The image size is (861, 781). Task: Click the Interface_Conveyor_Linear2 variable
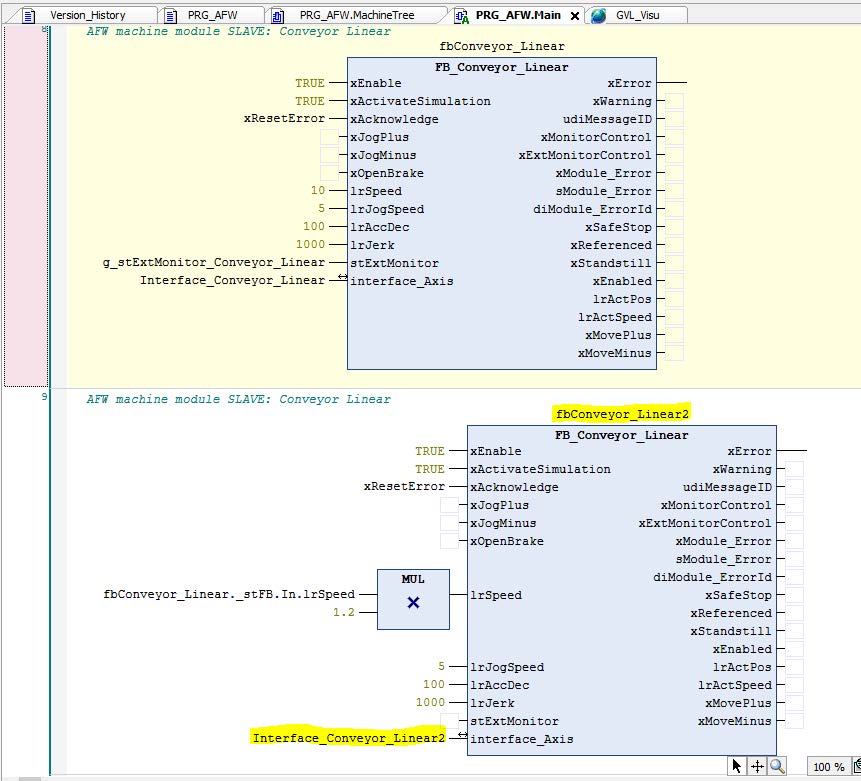click(348, 738)
